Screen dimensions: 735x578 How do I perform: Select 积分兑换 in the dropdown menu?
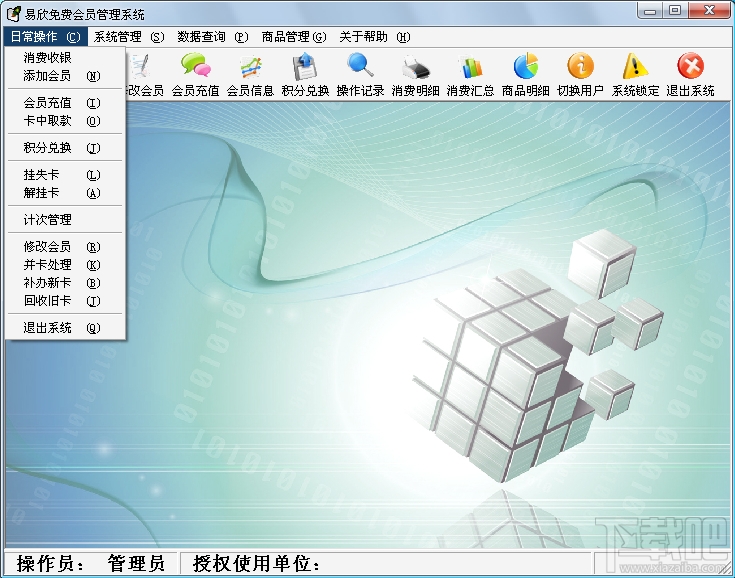pyautogui.click(x=65, y=148)
